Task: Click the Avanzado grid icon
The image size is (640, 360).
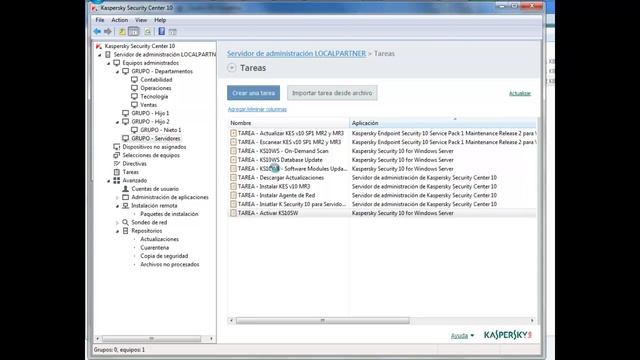Action: (x=117, y=180)
